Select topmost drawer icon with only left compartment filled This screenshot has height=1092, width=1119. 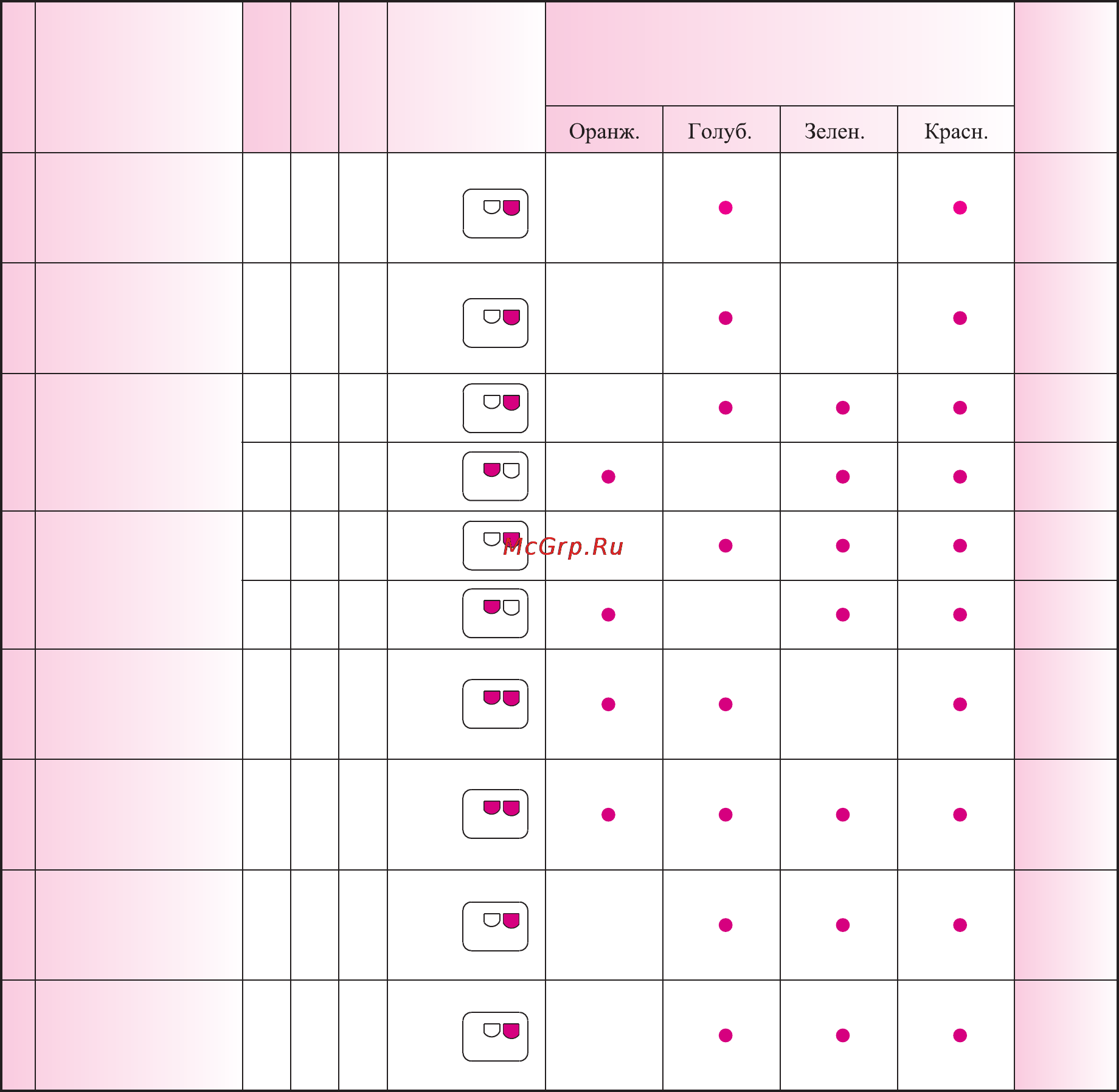pos(495,476)
